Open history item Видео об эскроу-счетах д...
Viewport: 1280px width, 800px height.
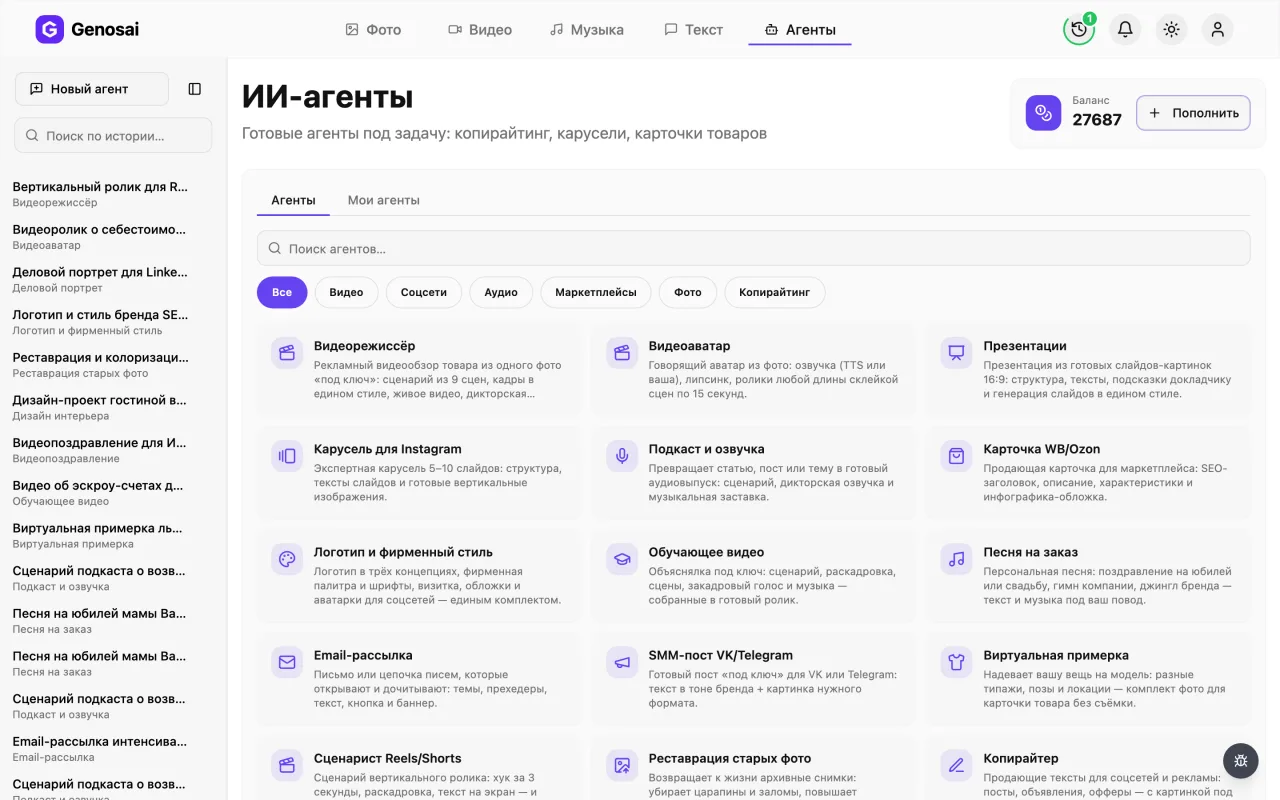tap(100, 493)
